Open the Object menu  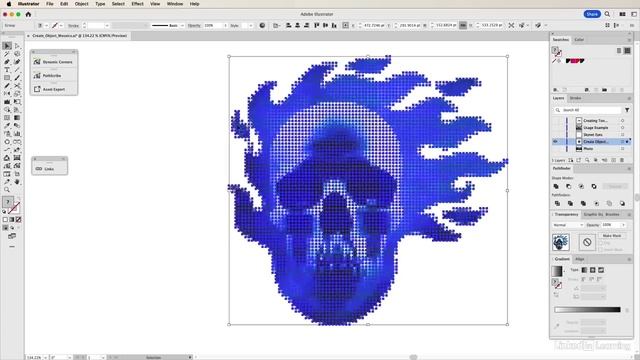point(81,4)
